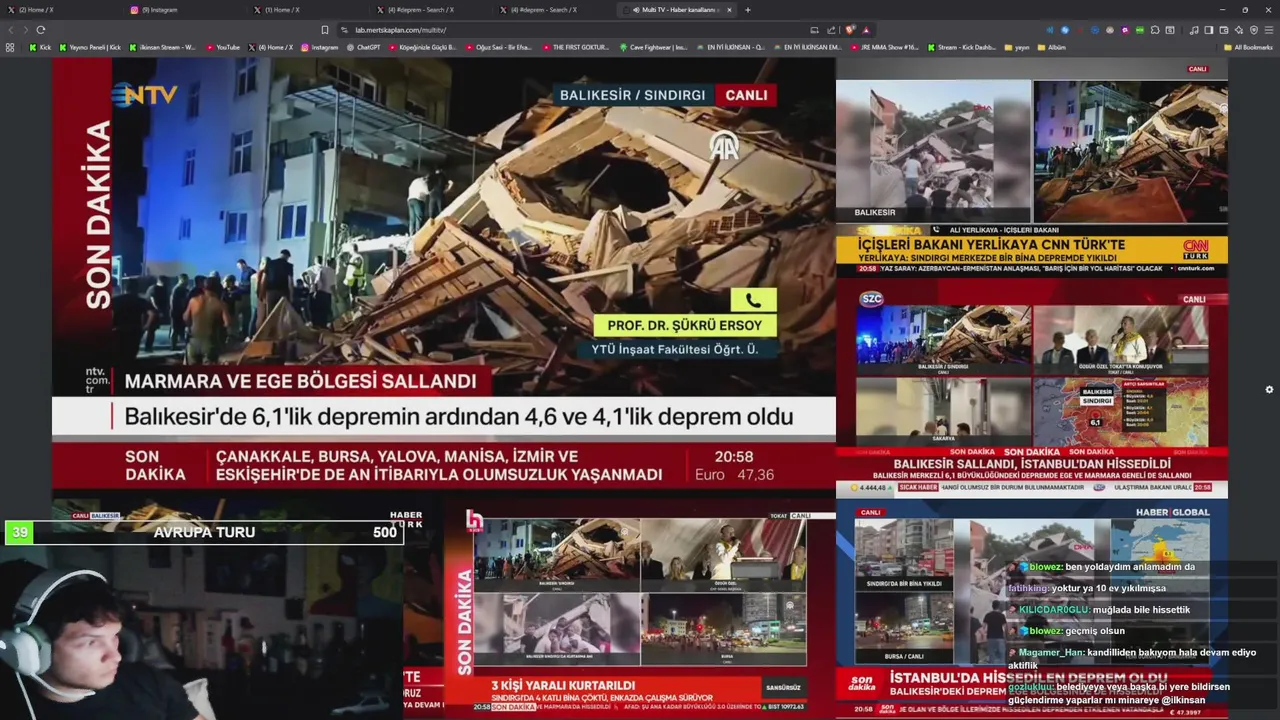
Task: Select the Haber Global stream tile
Action: (1032, 609)
